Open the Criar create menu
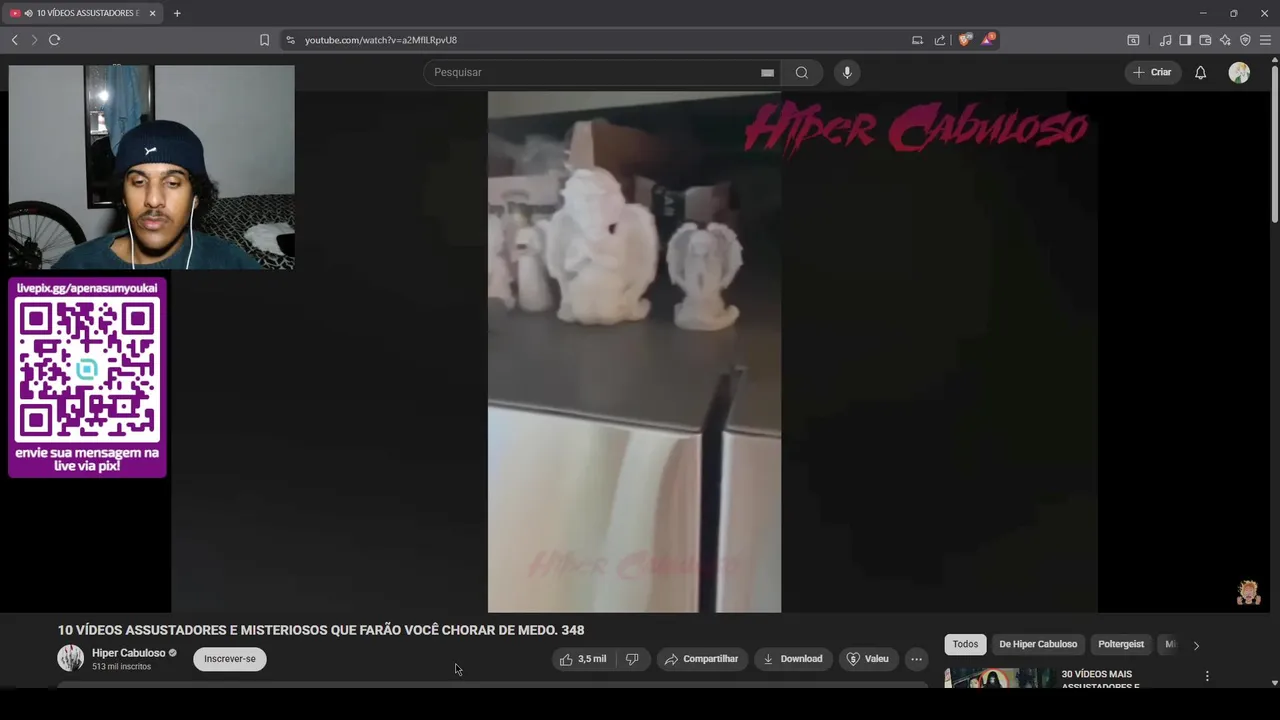This screenshot has height=720, width=1280. [1152, 72]
